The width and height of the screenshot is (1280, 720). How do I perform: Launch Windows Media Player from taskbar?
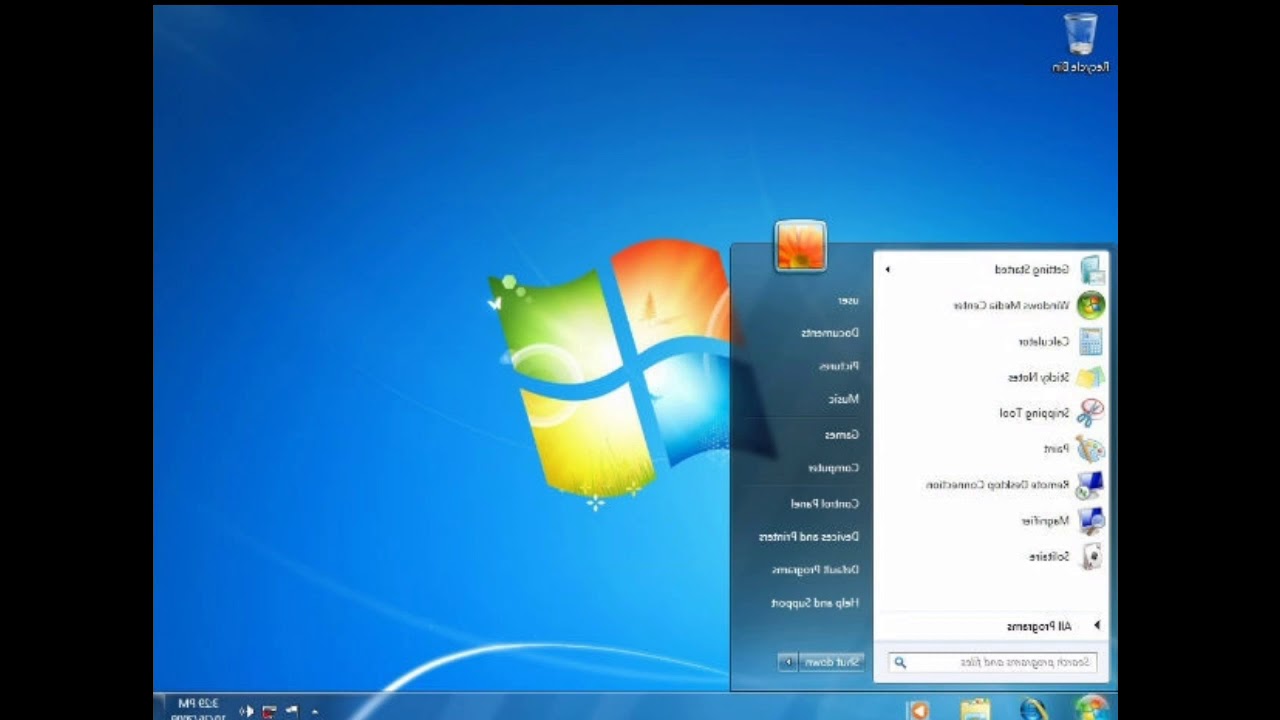(x=917, y=709)
